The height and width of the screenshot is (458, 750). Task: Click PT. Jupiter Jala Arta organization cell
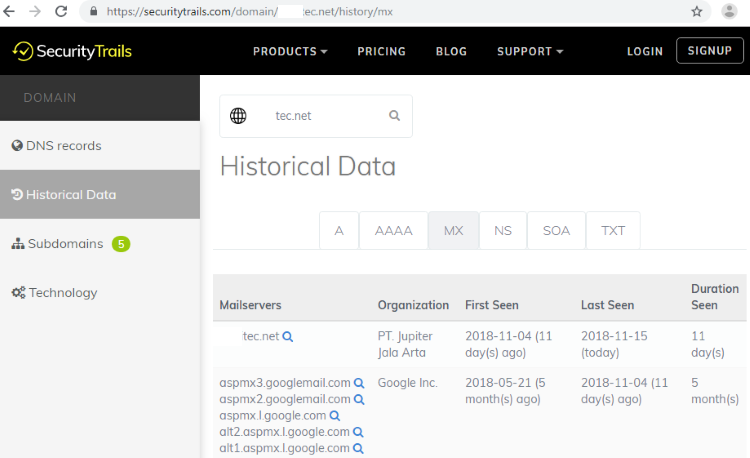(405, 344)
